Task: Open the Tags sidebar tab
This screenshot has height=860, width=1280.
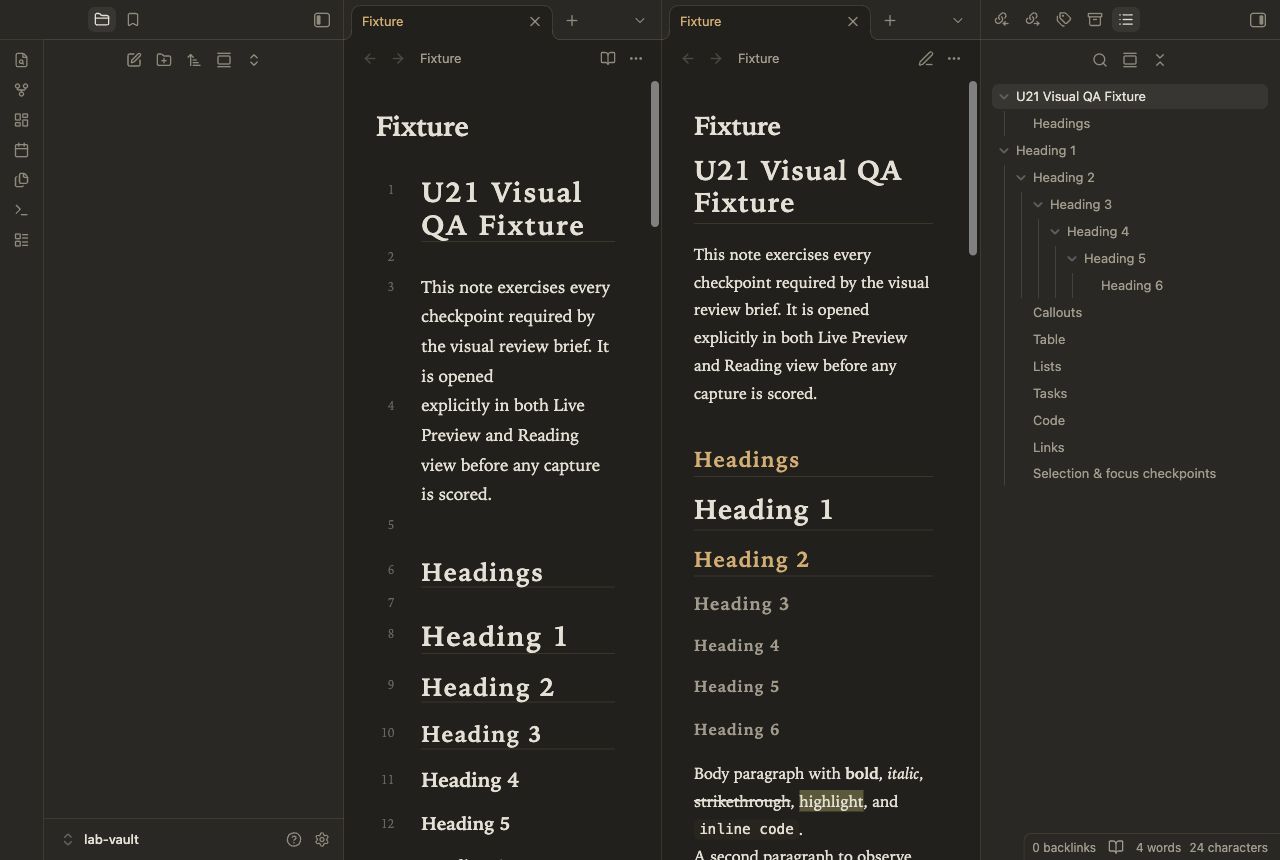Action: tap(1064, 20)
